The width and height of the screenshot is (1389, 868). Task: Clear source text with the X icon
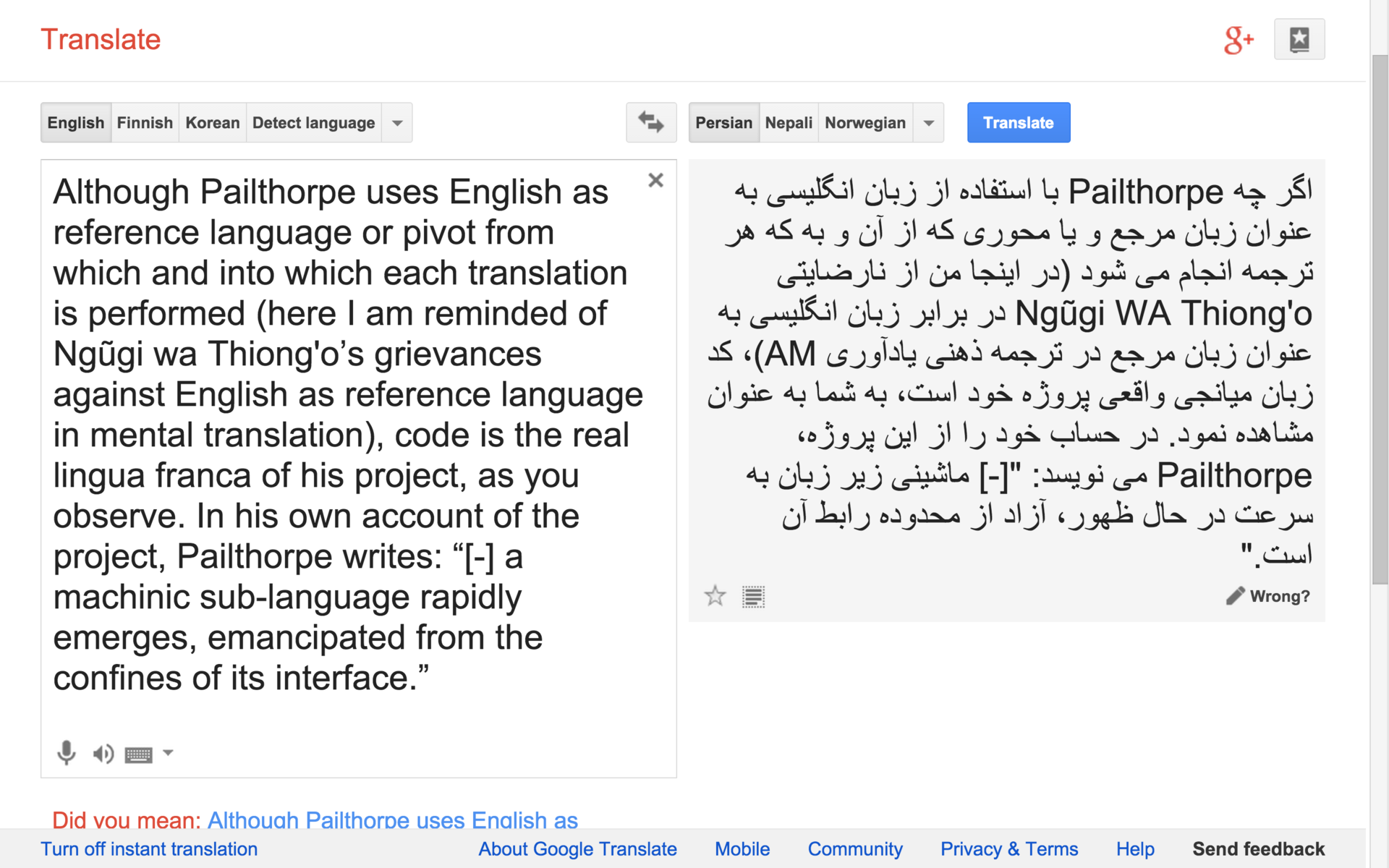pos(655,180)
